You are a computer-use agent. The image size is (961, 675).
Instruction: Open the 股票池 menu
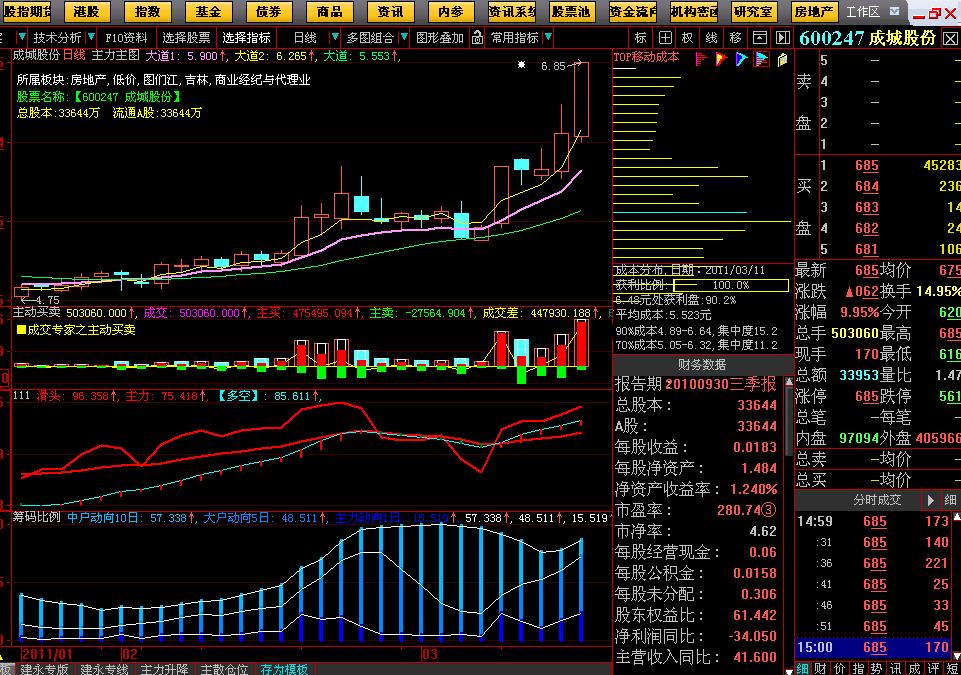click(572, 12)
